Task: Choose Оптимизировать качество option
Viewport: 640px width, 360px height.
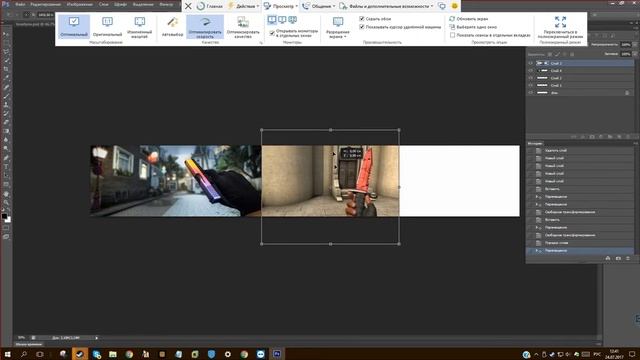Action: pyautogui.click(x=243, y=27)
